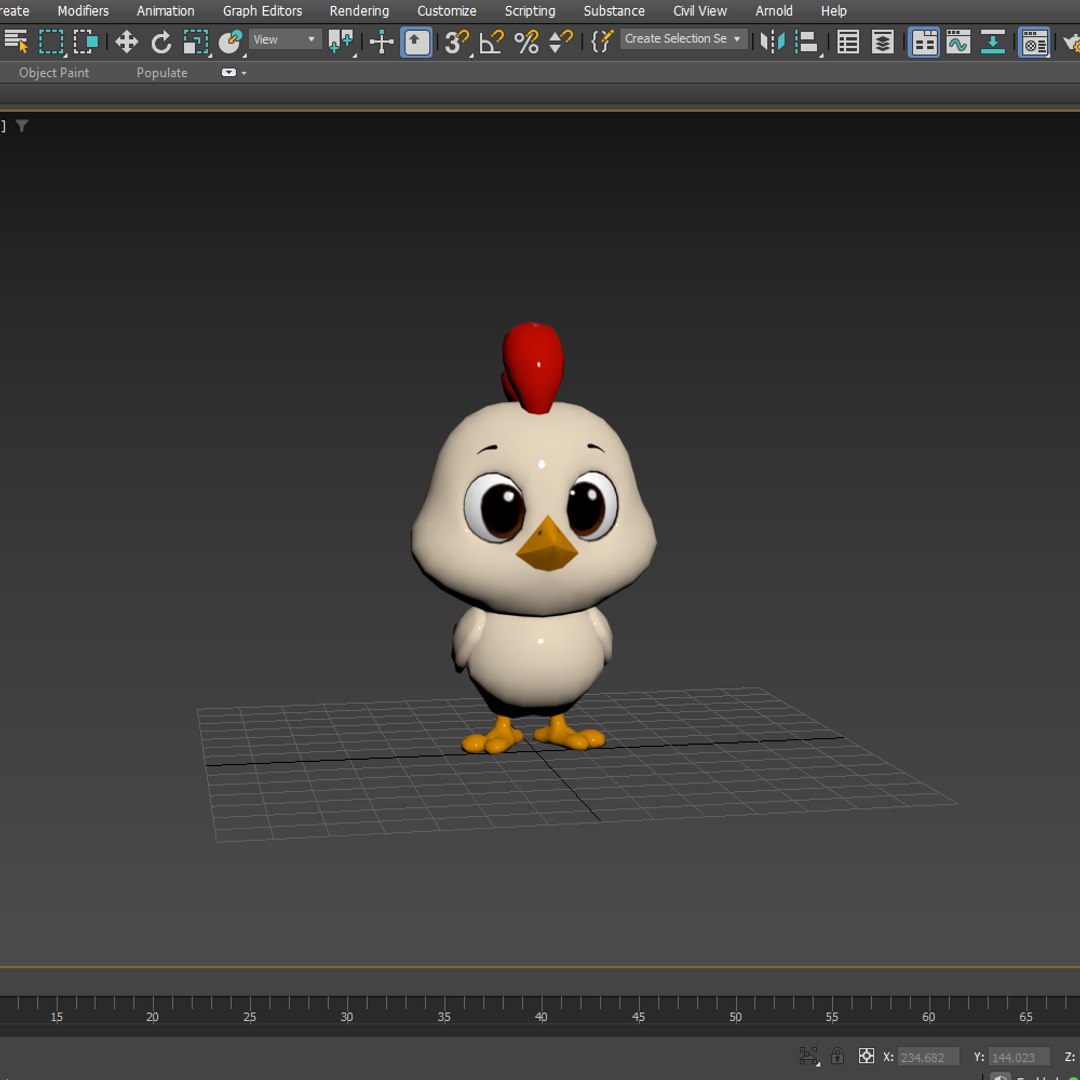Open the Arnold menu
This screenshot has height=1080, width=1080.
(x=773, y=11)
